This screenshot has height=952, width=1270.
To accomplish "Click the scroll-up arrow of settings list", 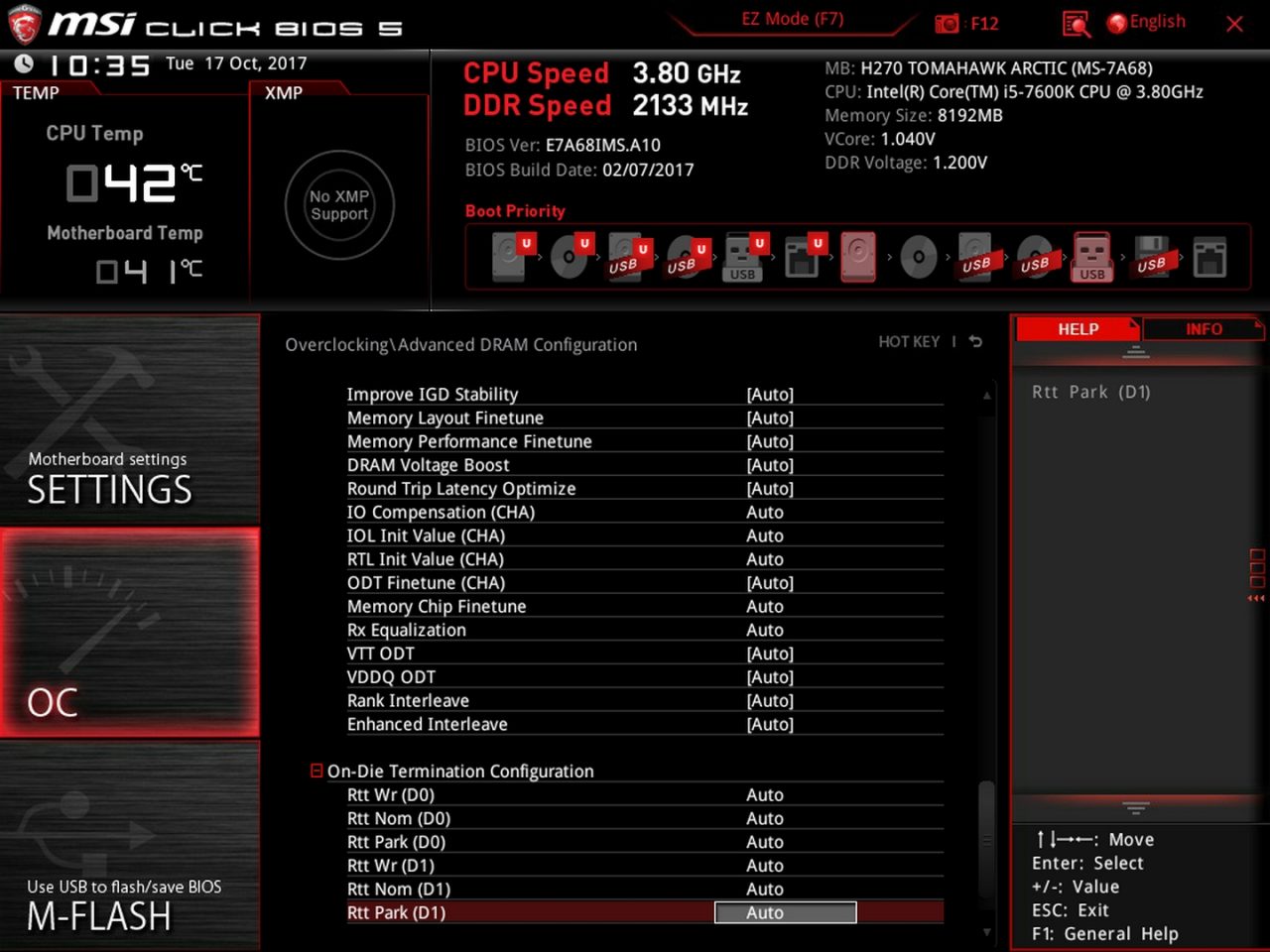I will coord(986,395).
